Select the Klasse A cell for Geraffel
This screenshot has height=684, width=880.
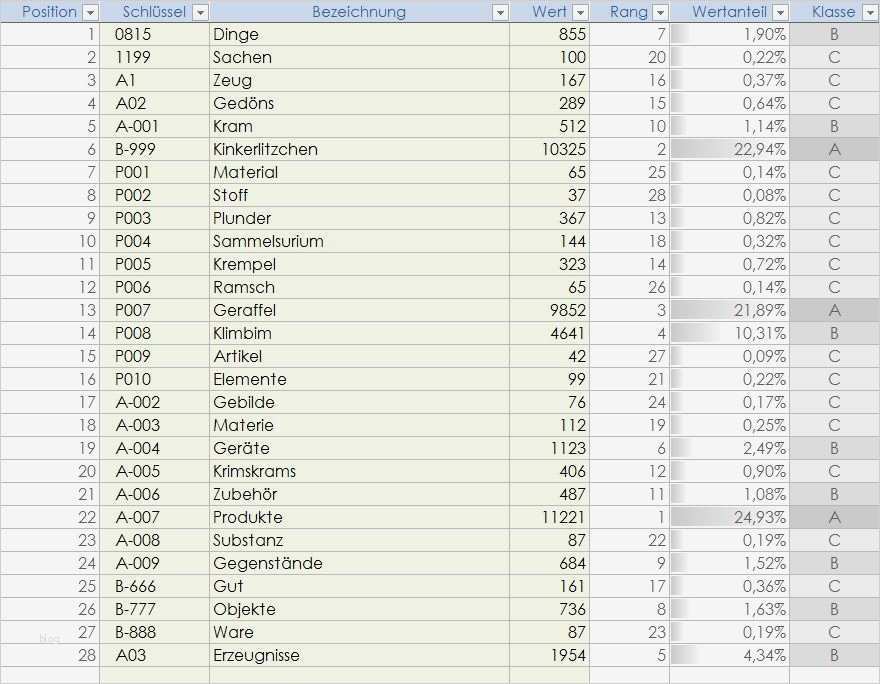coord(833,310)
